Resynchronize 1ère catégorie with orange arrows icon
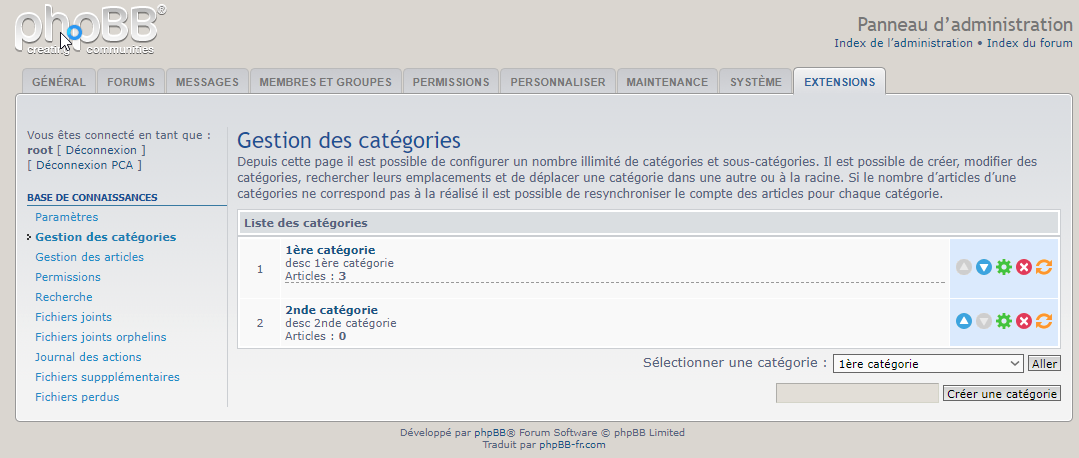1079x458 pixels. pos(1044,267)
